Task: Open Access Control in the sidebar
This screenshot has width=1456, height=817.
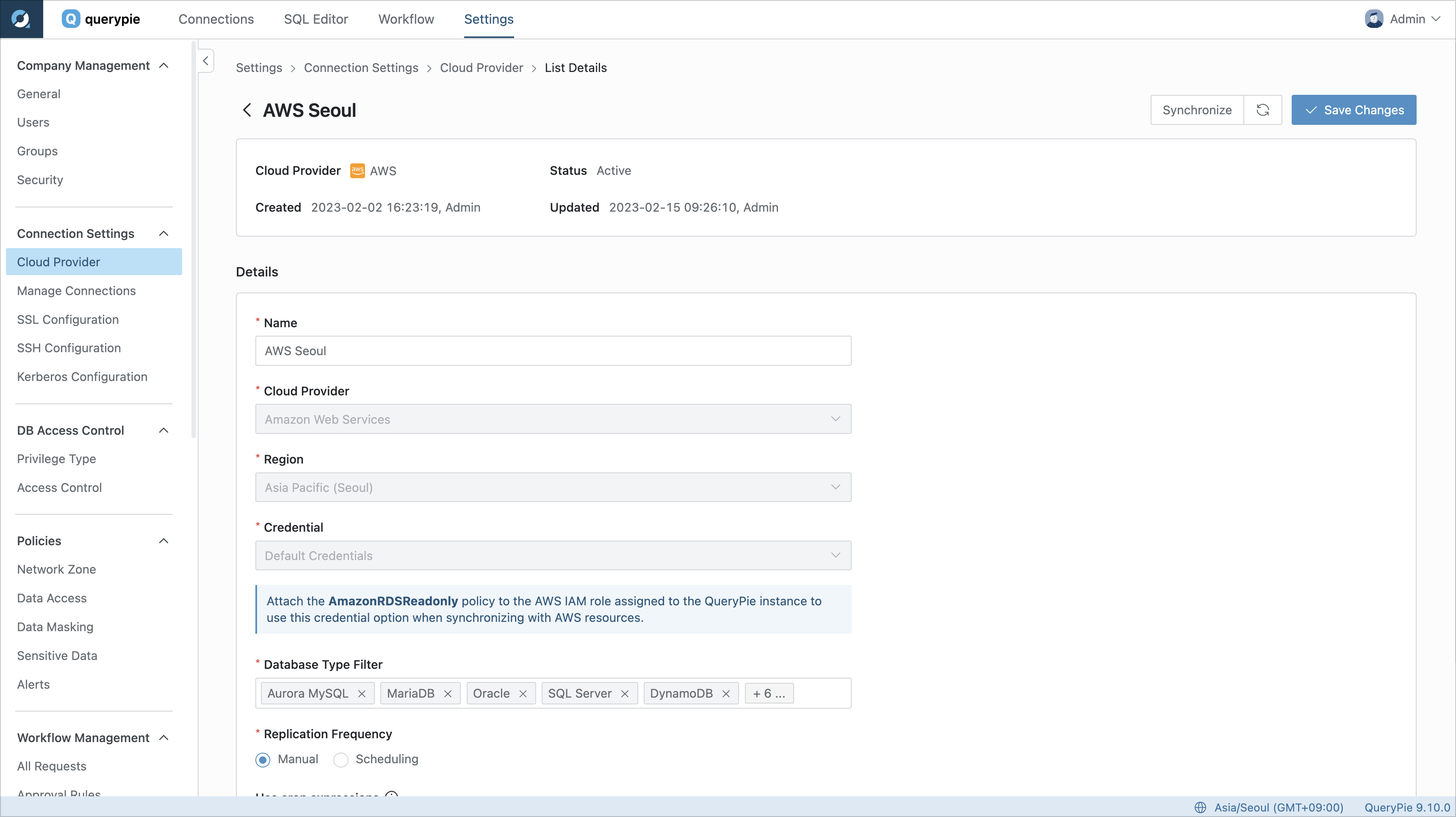Action: click(59, 488)
